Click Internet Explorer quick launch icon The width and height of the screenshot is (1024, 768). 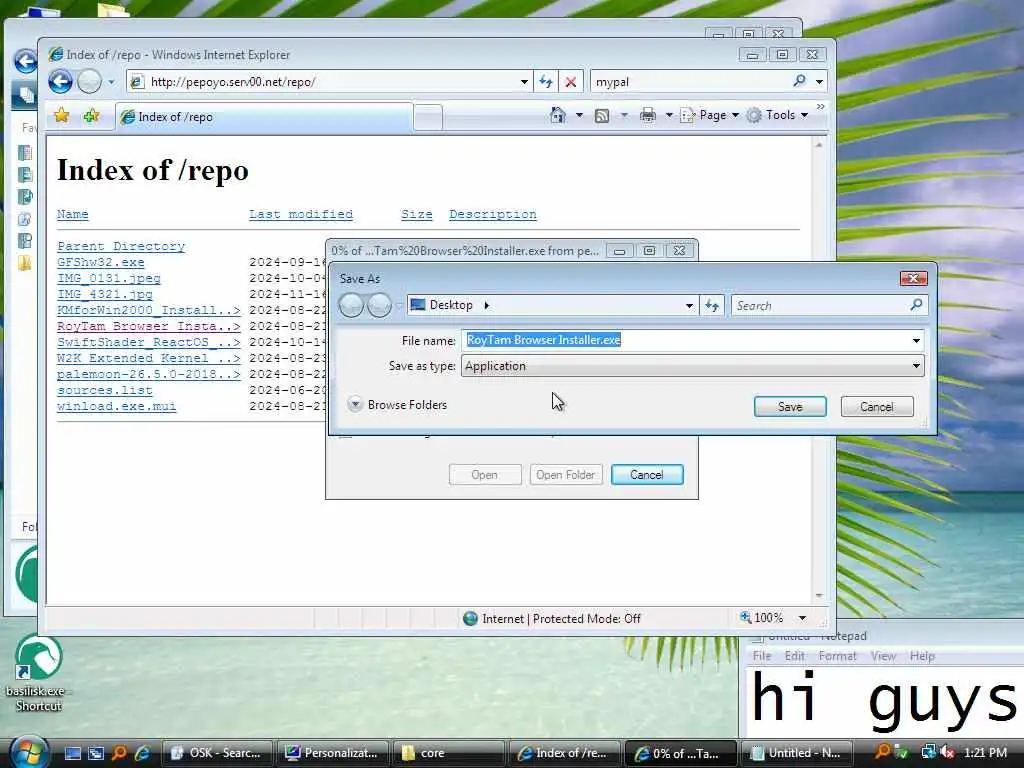coord(142,753)
